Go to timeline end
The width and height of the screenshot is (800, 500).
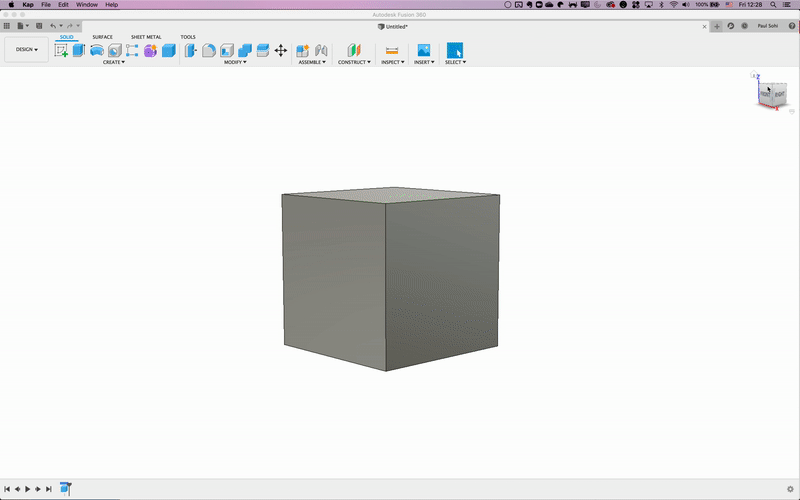click(48, 489)
